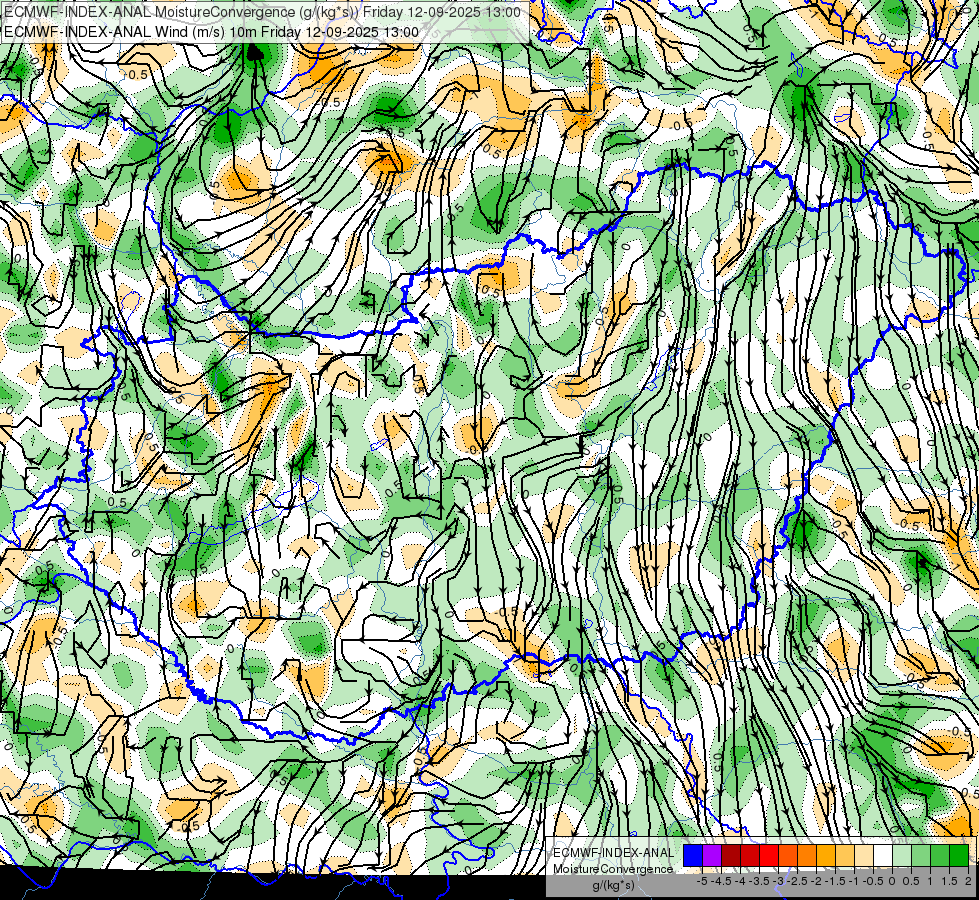Image resolution: width=979 pixels, height=900 pixels.
Task: Click the -3 tick label in legend
Action: [x=778, y=881]
